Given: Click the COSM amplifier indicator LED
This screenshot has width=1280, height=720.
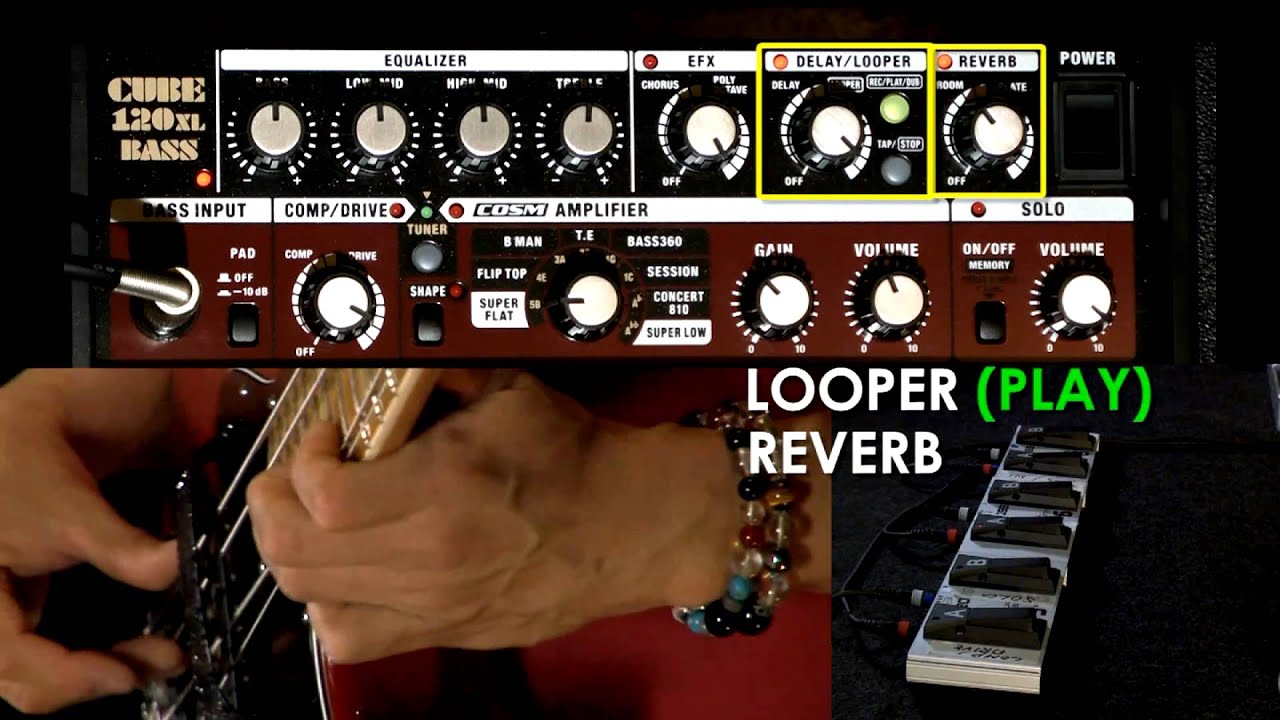Looking at the screenshot, I should (456, 211).
